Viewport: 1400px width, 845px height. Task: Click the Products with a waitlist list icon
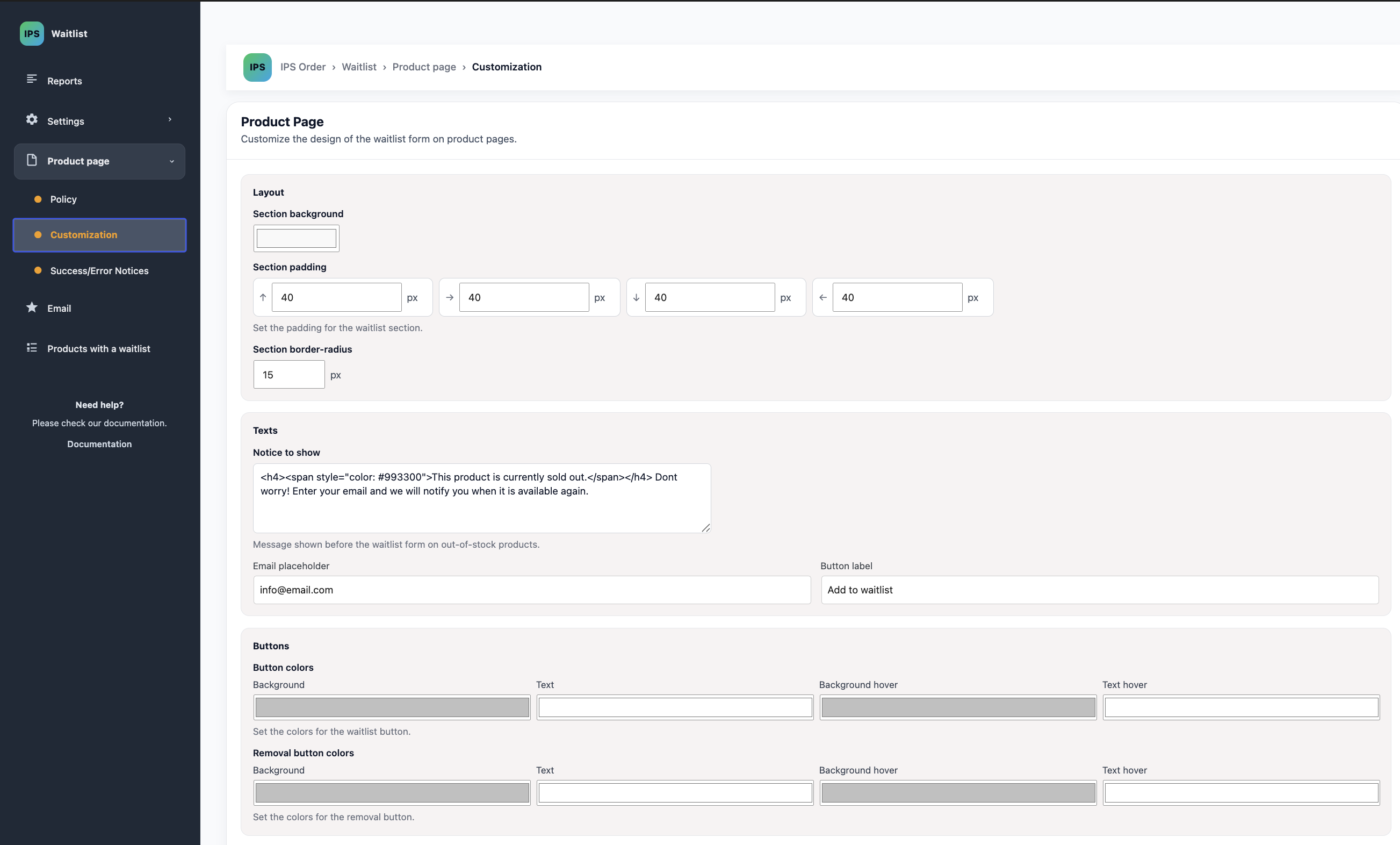click(x=32, y=347)
